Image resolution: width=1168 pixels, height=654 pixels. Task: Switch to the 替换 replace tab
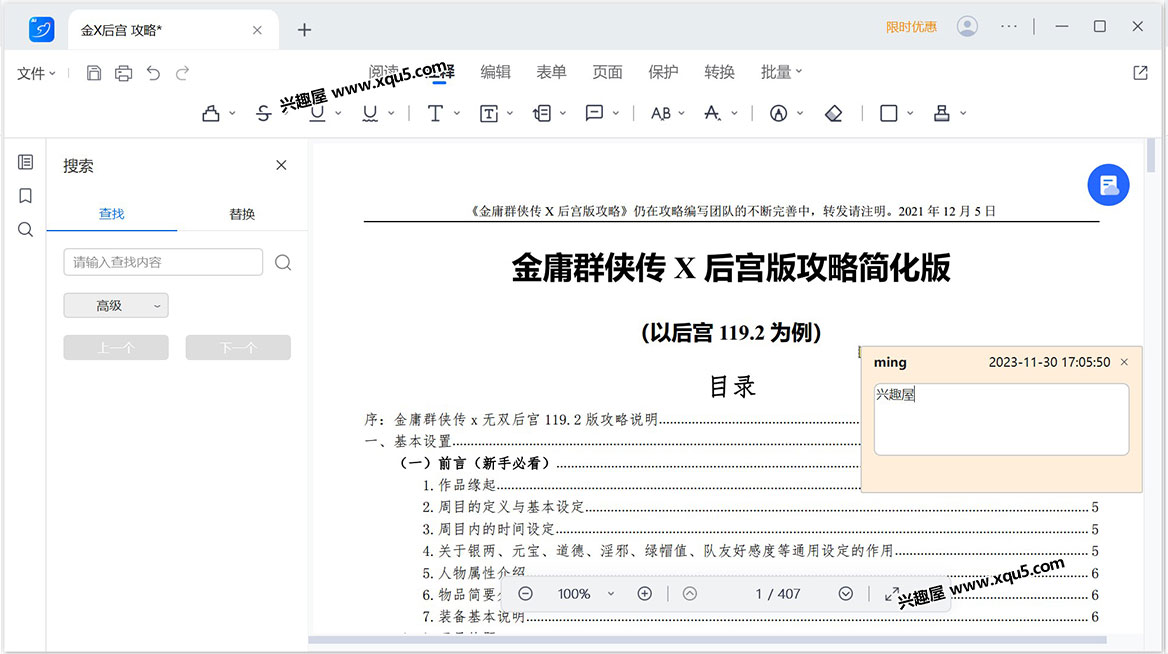click(242, 214)
